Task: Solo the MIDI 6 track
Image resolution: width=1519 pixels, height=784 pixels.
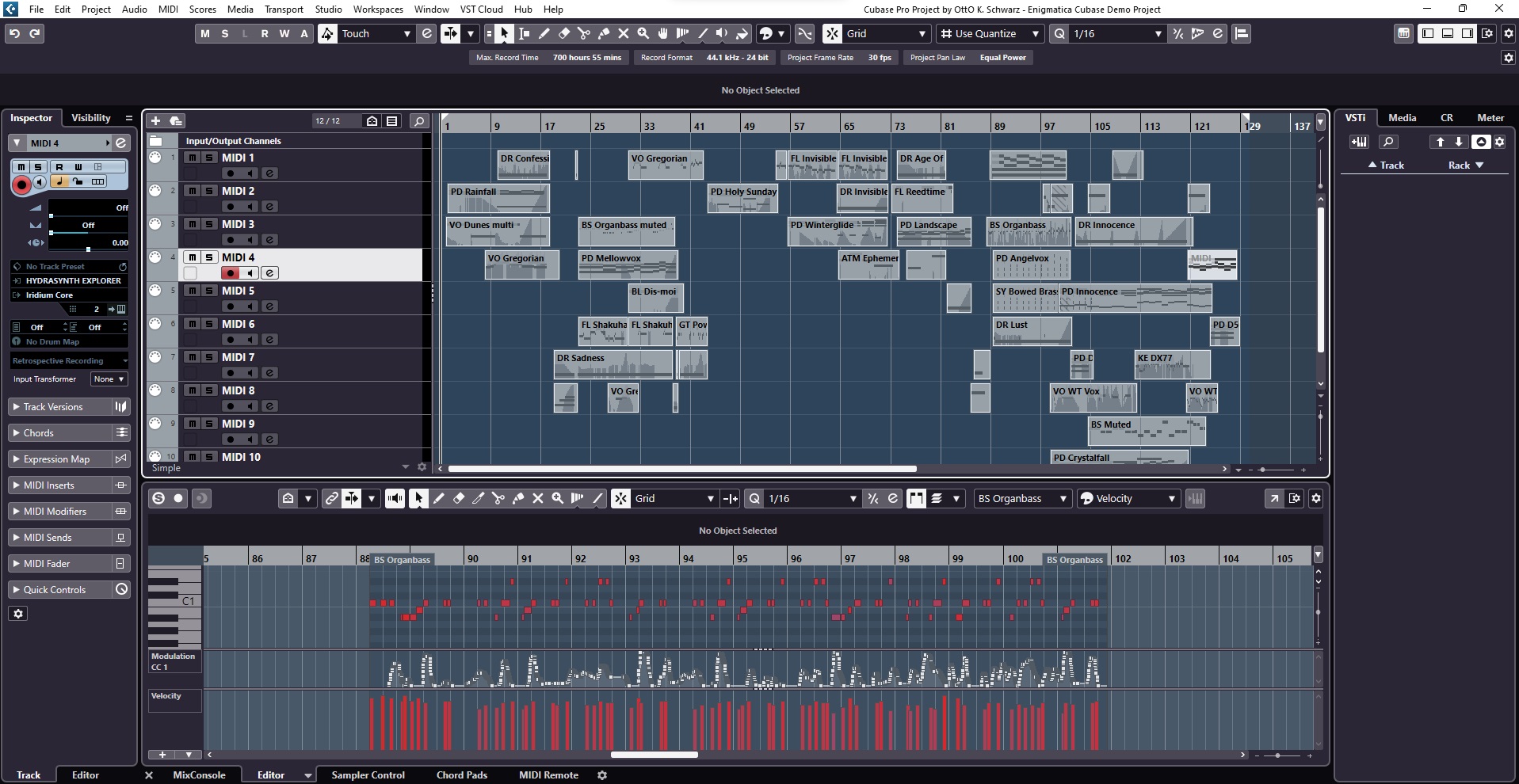Action: click(209, 324)
